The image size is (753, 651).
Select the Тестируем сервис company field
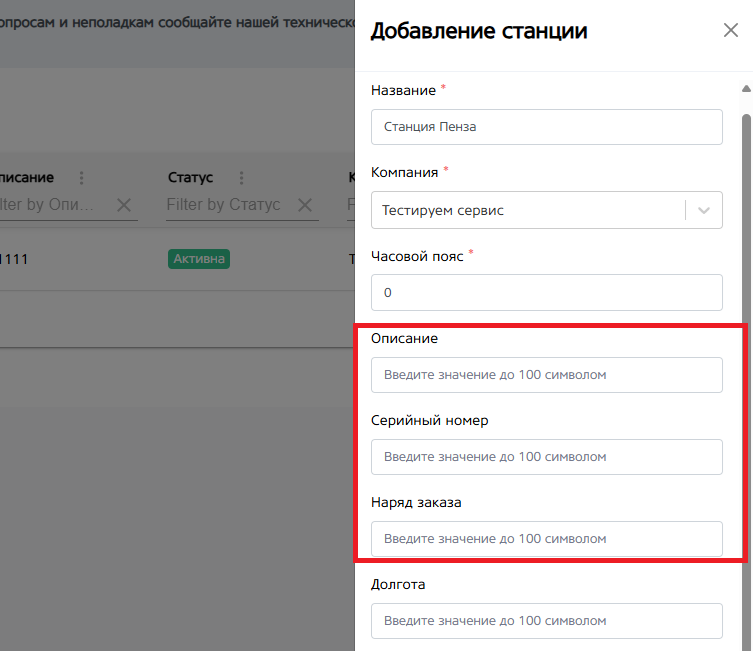[530, 211]
